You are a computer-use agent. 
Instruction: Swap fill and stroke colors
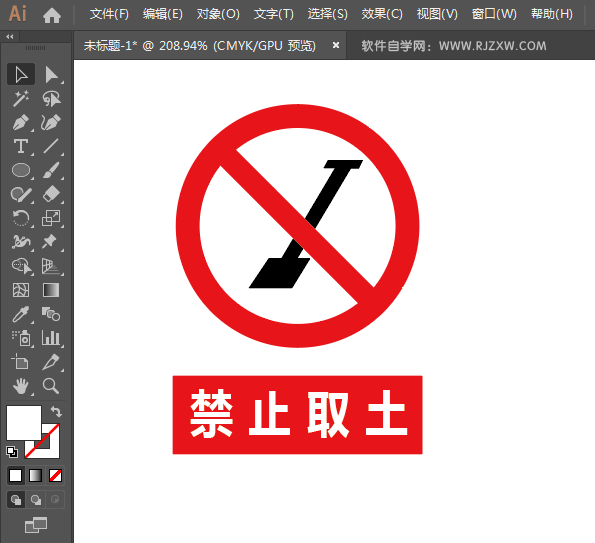tap(56, 411)
